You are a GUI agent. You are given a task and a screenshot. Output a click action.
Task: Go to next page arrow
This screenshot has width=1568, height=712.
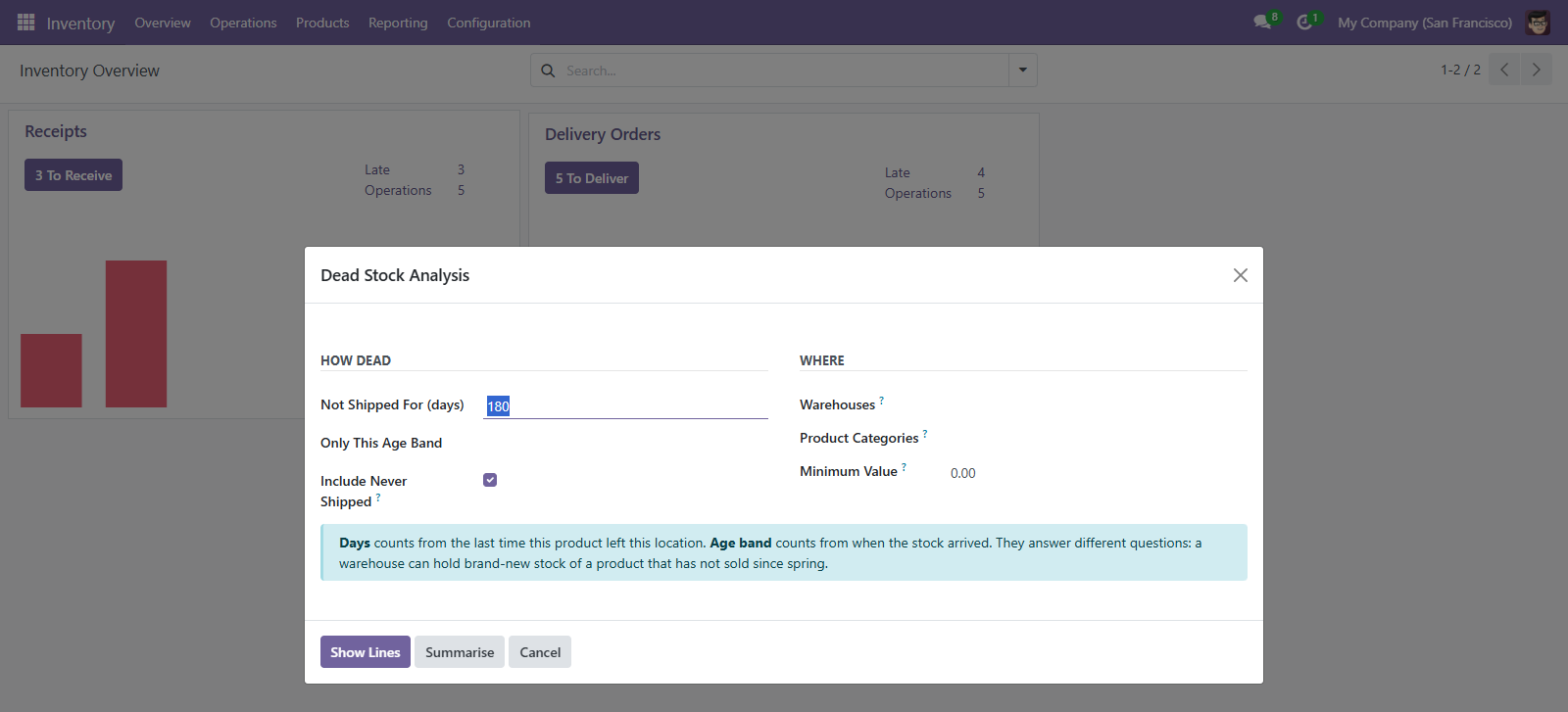[1536, 70]
